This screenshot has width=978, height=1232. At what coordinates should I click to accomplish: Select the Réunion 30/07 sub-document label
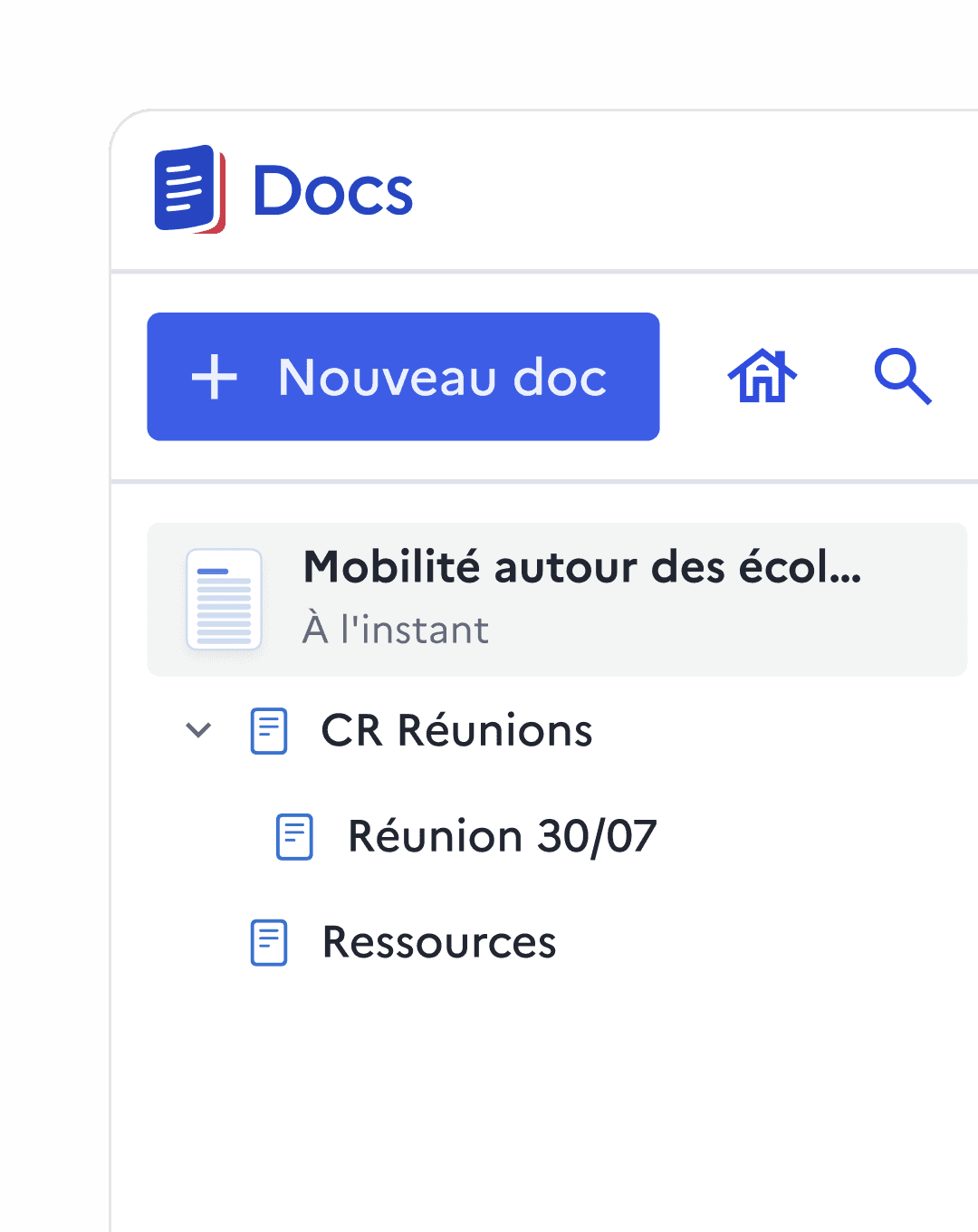(x=502, y=836)
